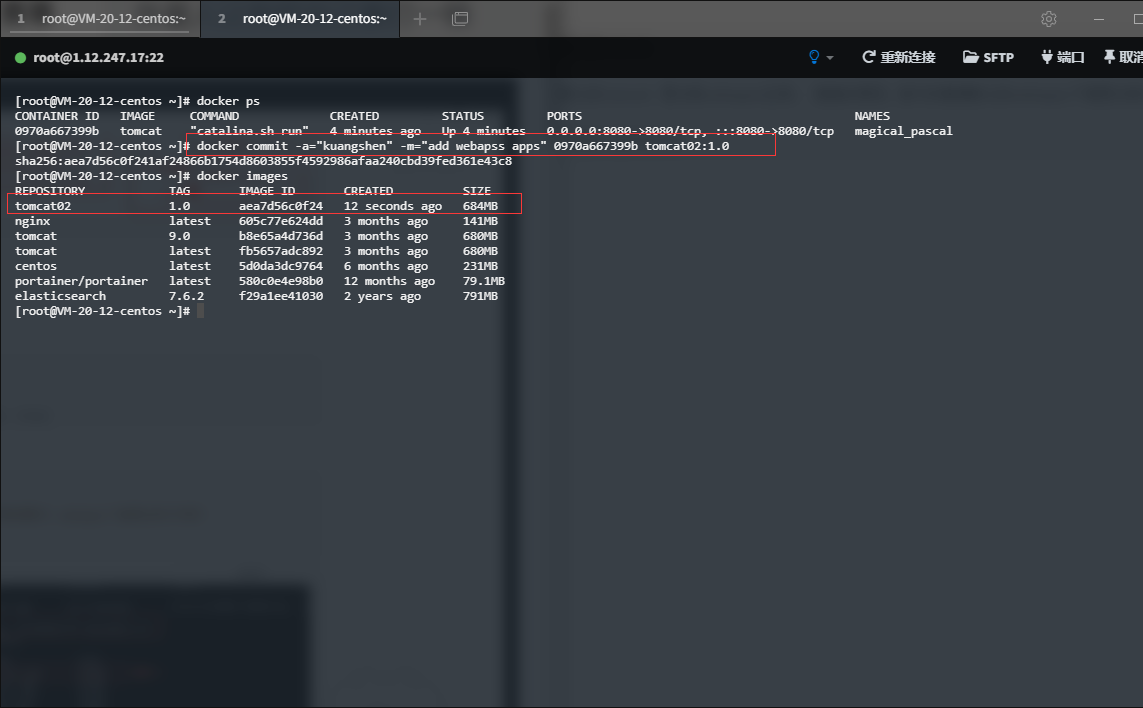Click the 9.0 tag of tomcat
The height and width of the screenshot is (708, 1143).
[x=179, y=236]
